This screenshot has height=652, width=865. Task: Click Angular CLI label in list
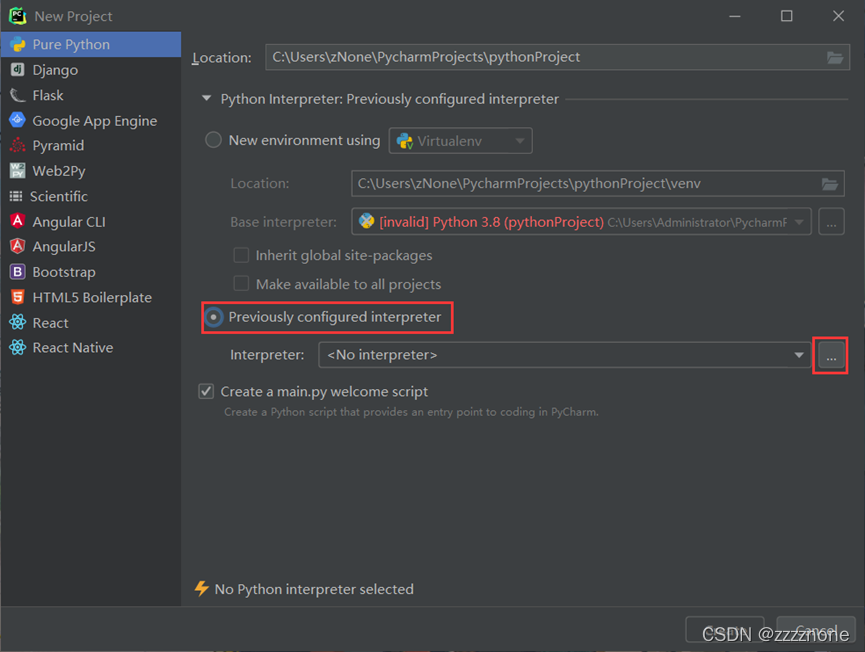(x=69, y=222)
